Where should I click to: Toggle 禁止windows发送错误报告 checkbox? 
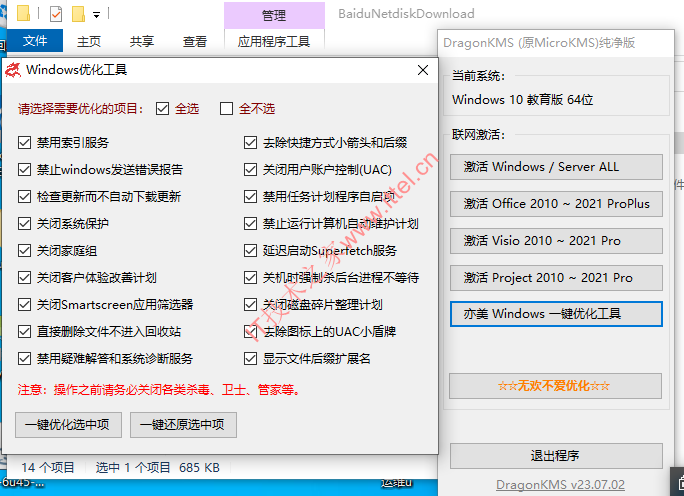coord(24,170)
